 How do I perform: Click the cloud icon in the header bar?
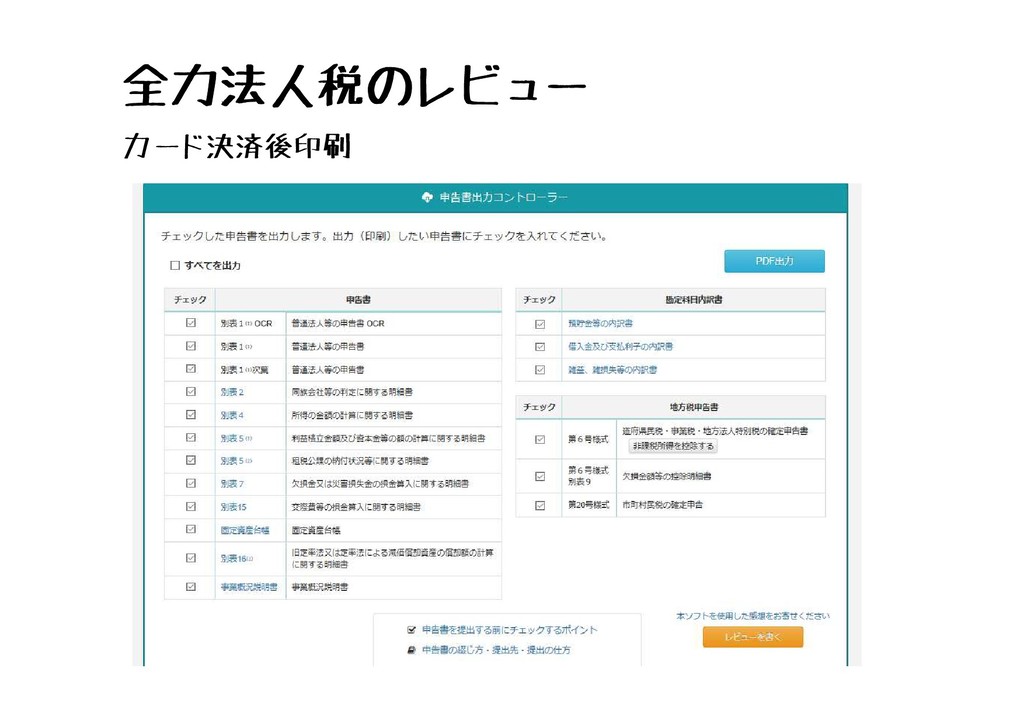click(427, 197)
